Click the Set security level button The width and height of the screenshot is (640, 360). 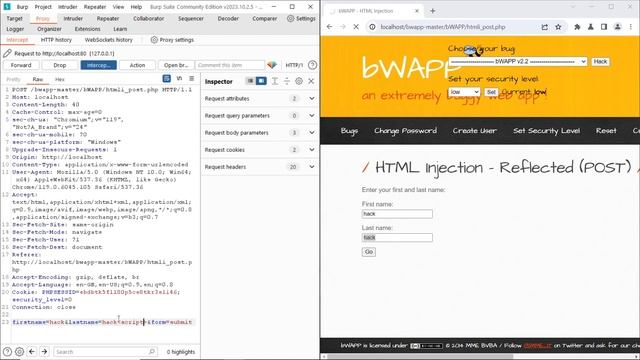491,92
